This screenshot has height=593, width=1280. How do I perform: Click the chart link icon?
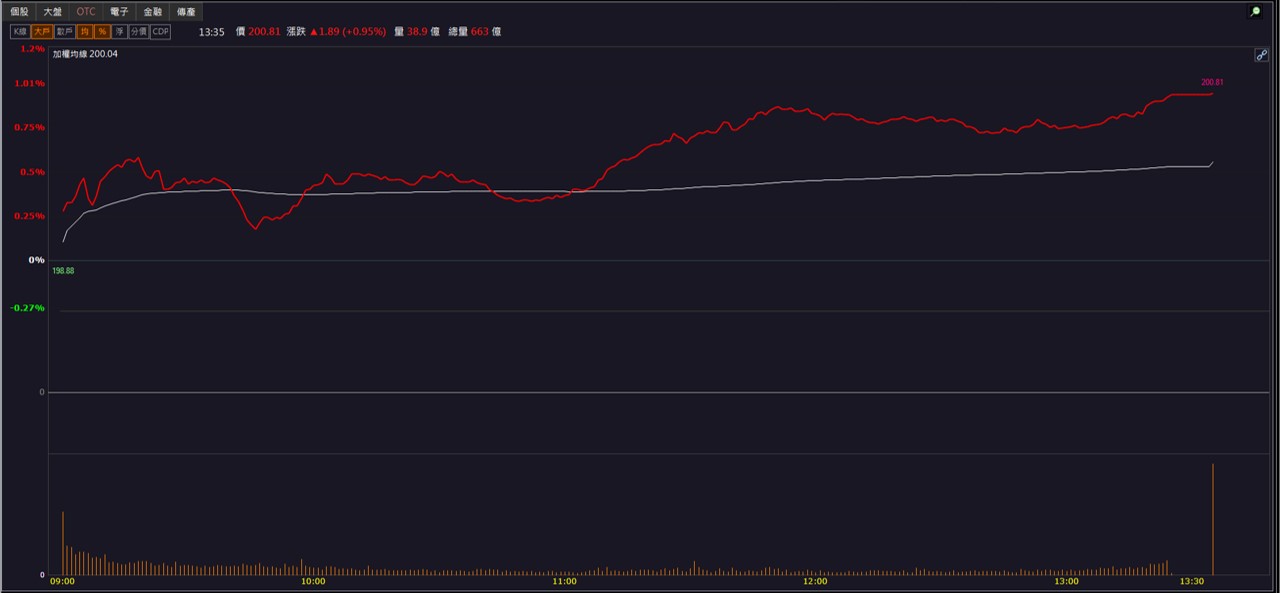1261,55
